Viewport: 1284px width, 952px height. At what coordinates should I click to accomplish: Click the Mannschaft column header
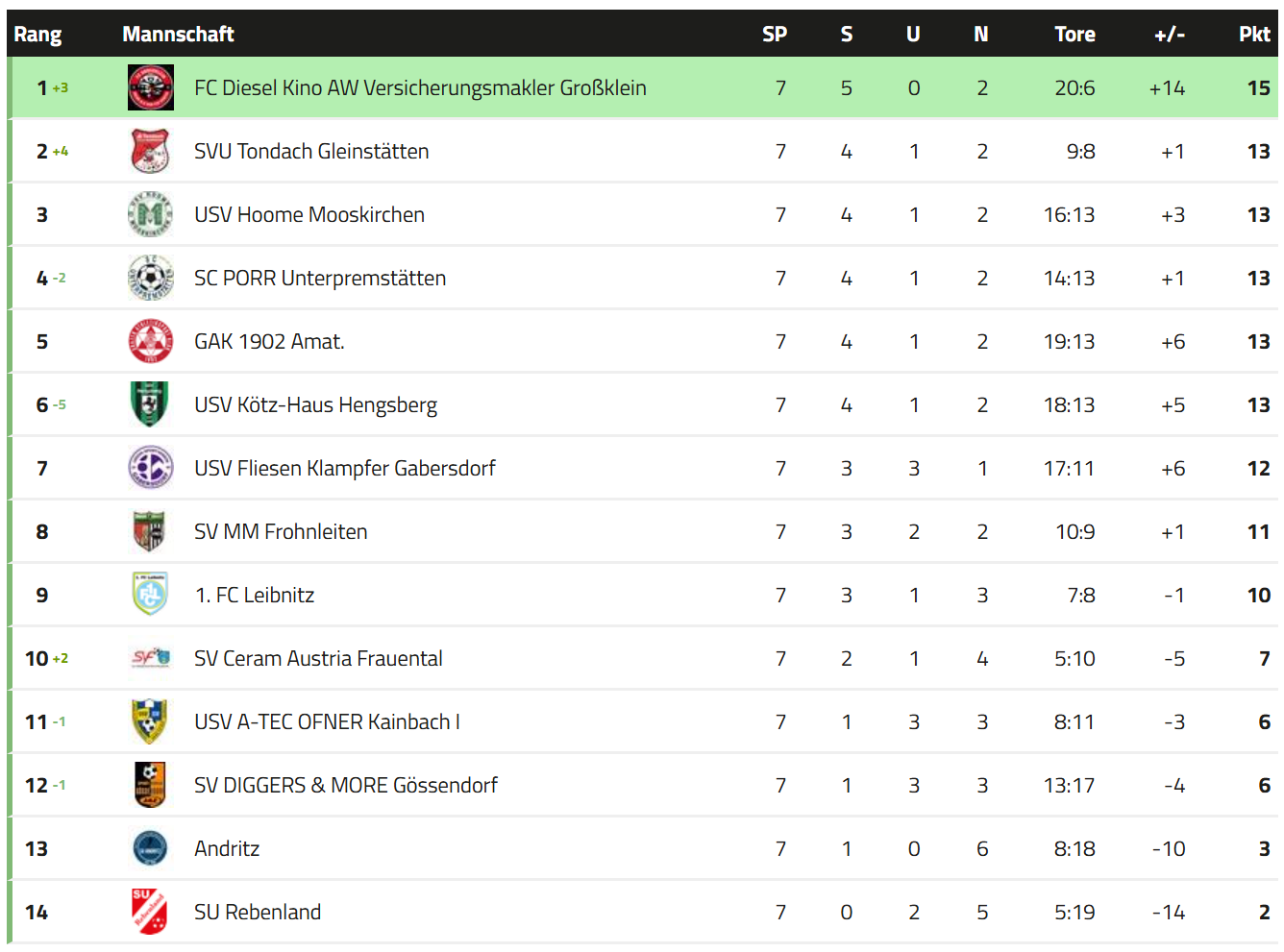tap(178, 35)
